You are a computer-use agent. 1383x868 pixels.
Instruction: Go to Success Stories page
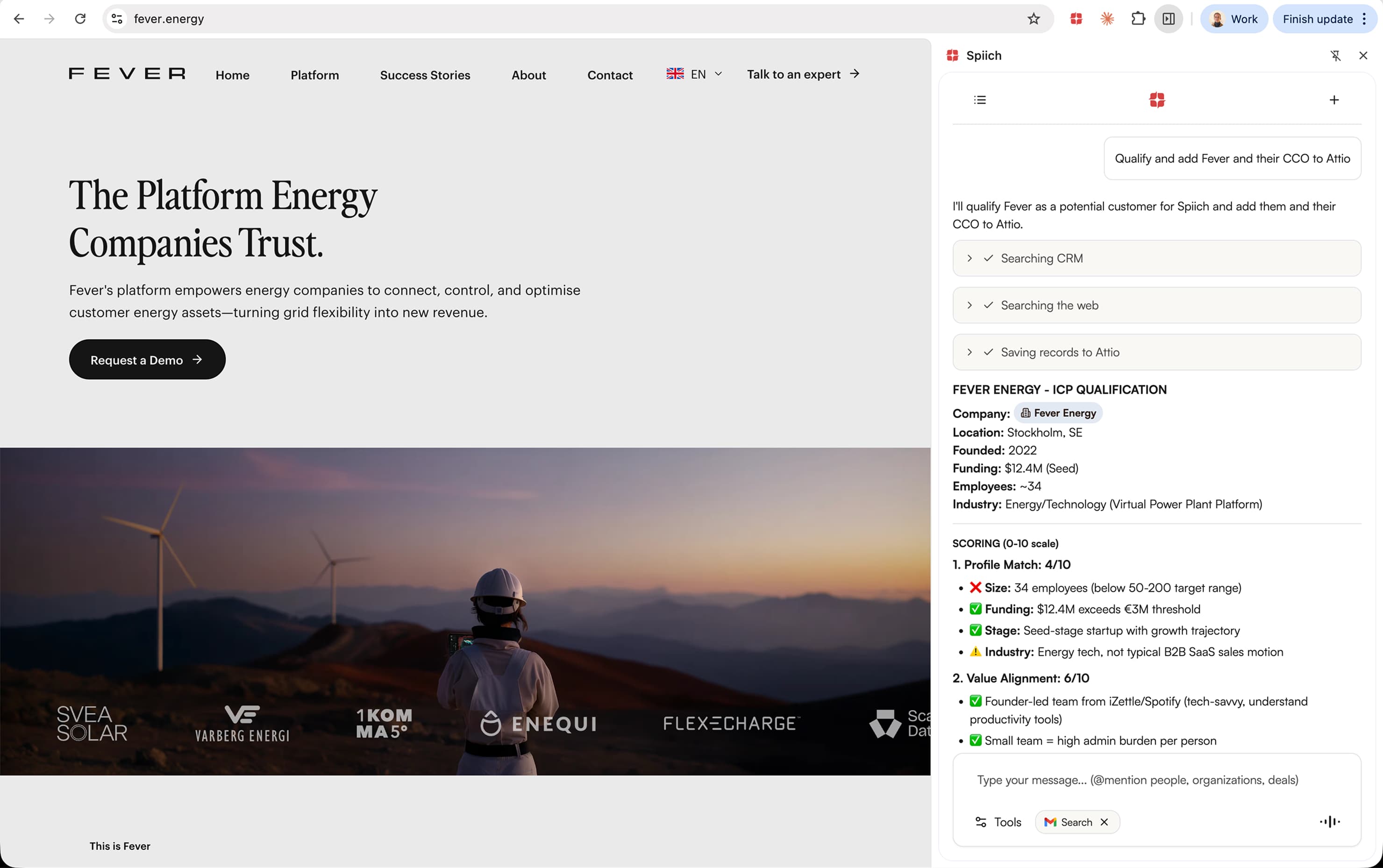(425, 75)
